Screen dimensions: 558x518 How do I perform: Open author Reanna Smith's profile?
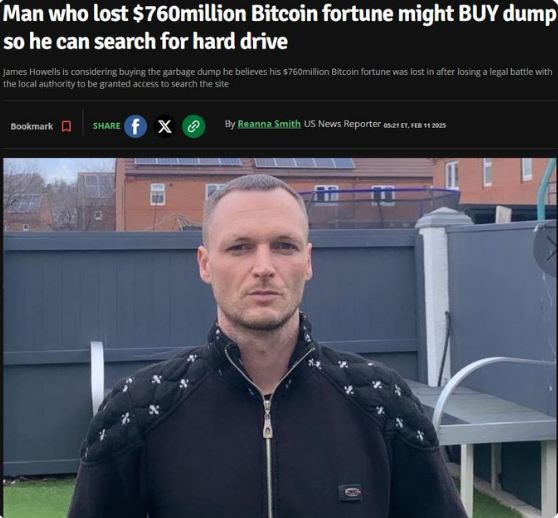(269, 124)
